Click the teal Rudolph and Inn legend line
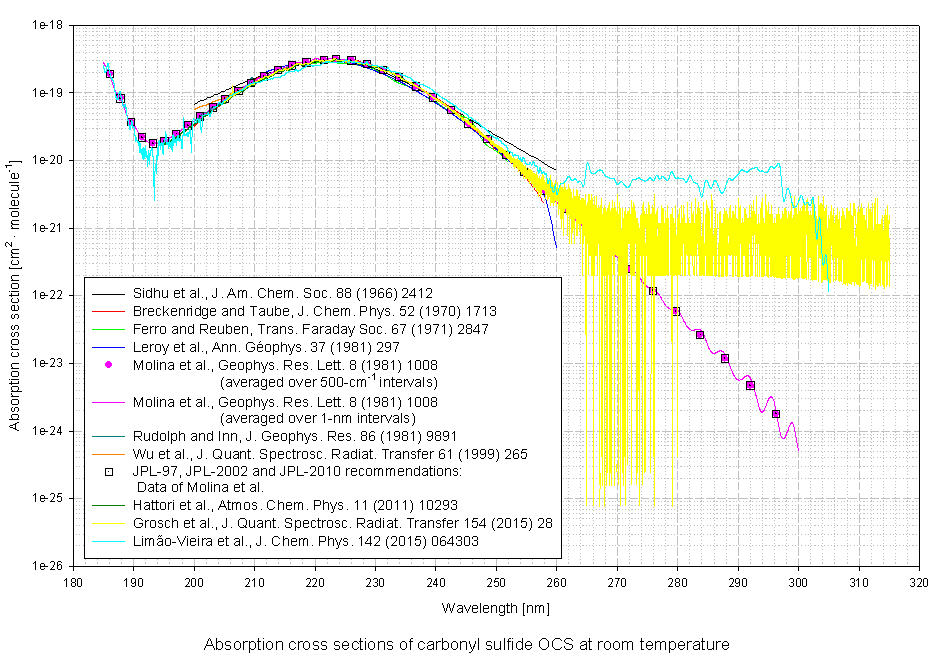This screenshot has width=944, height=657. (x=110, y=436)
